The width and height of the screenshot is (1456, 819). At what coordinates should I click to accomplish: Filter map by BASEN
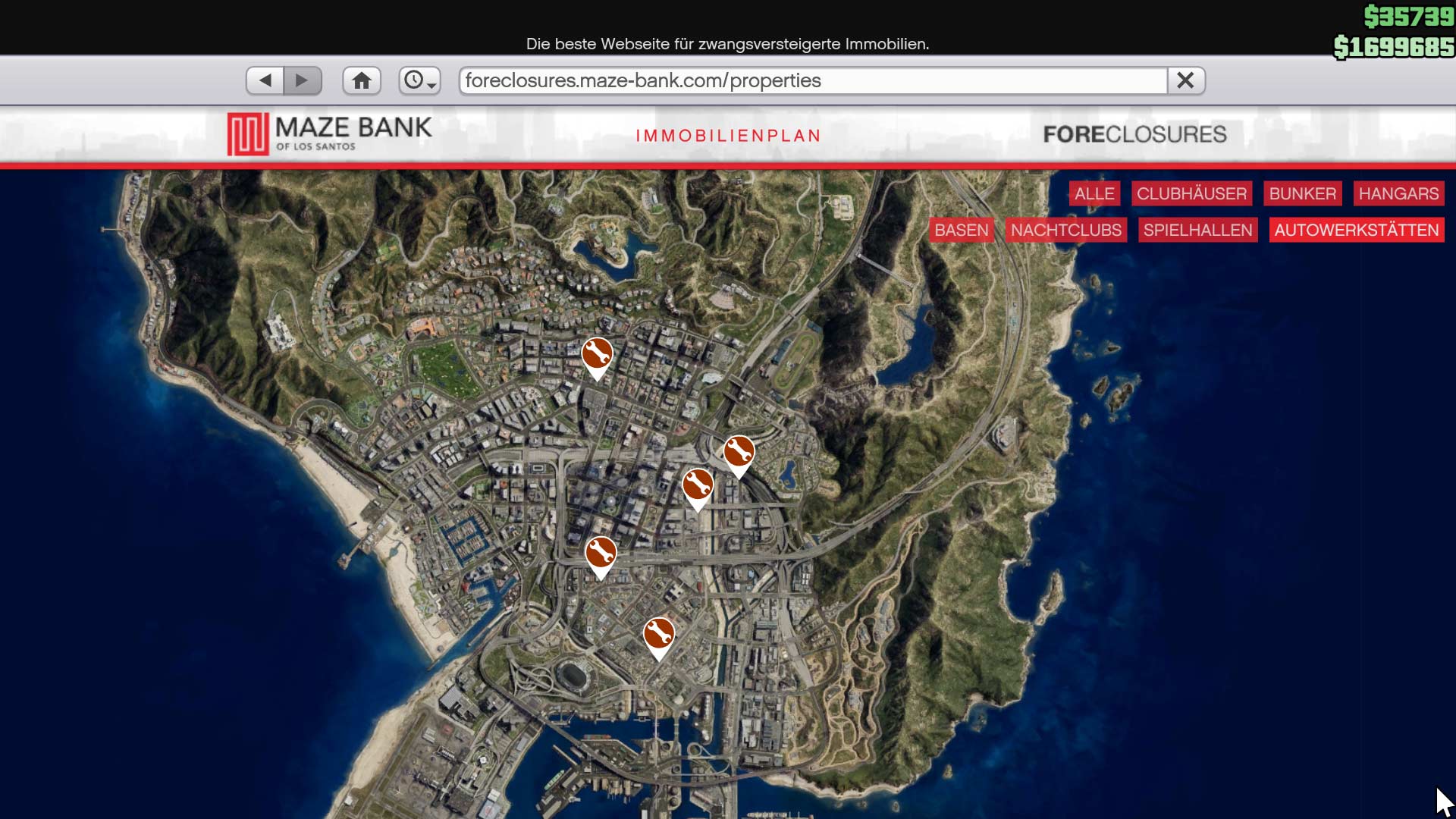click(961, 230)
